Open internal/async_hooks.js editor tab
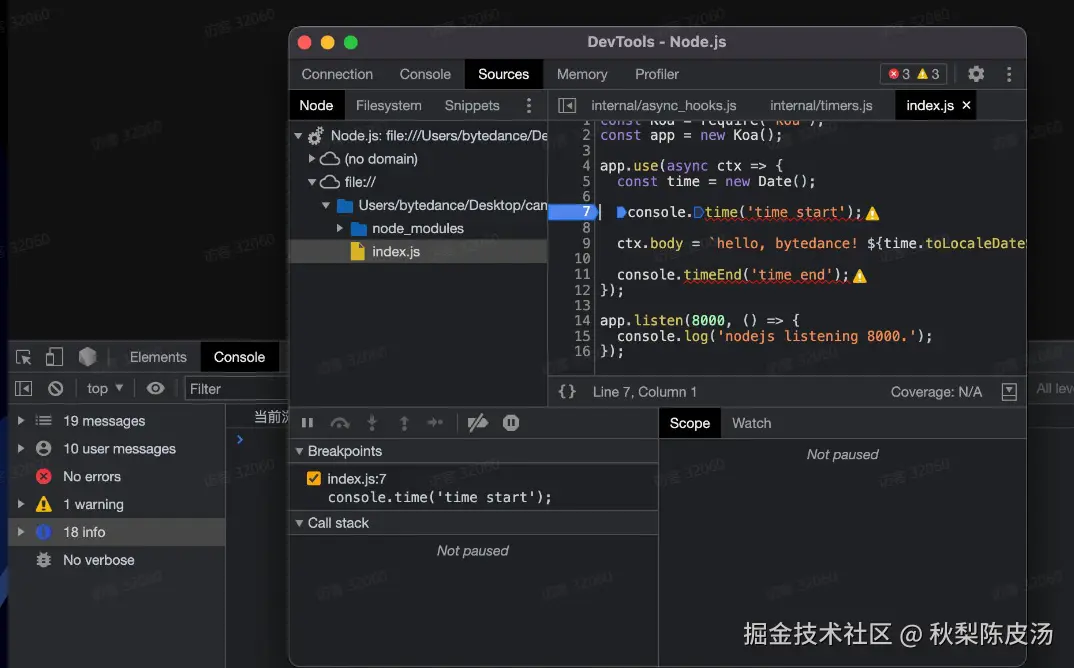 click(x=664, y=106)
